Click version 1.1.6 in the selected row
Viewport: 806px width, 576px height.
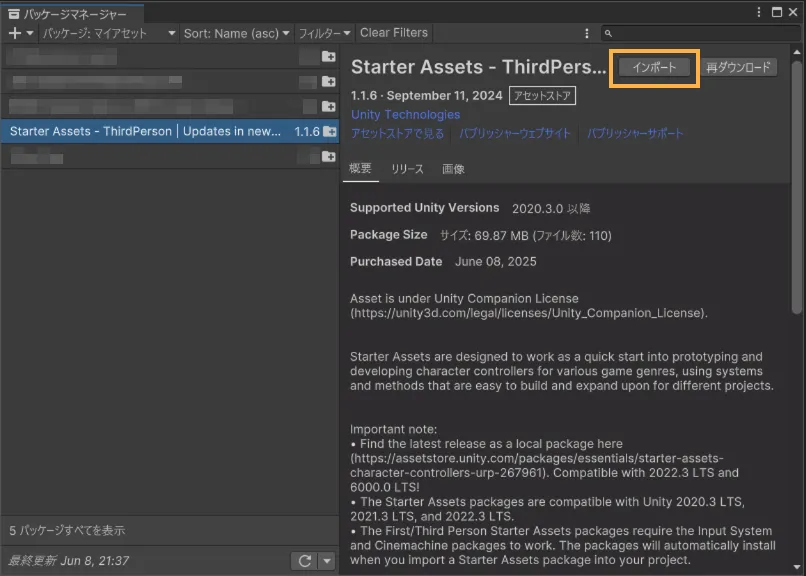click(307, 132)
